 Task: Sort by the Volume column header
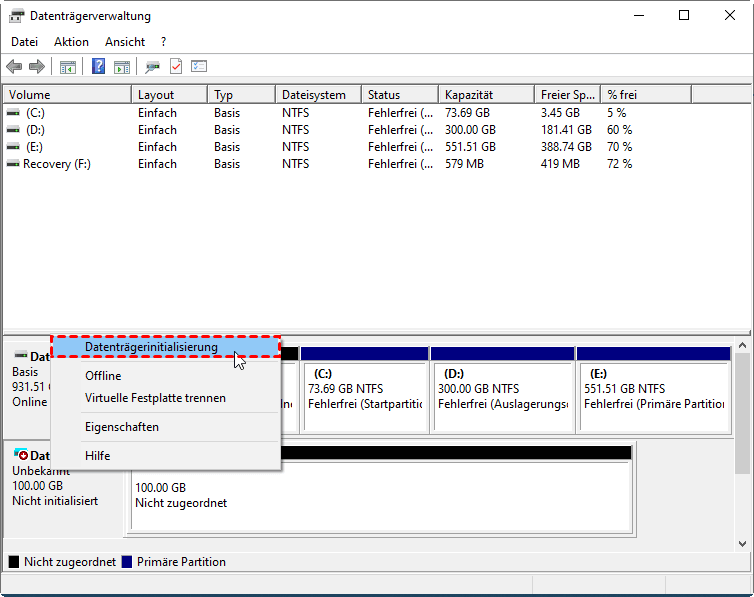click(x=67, y=95)
